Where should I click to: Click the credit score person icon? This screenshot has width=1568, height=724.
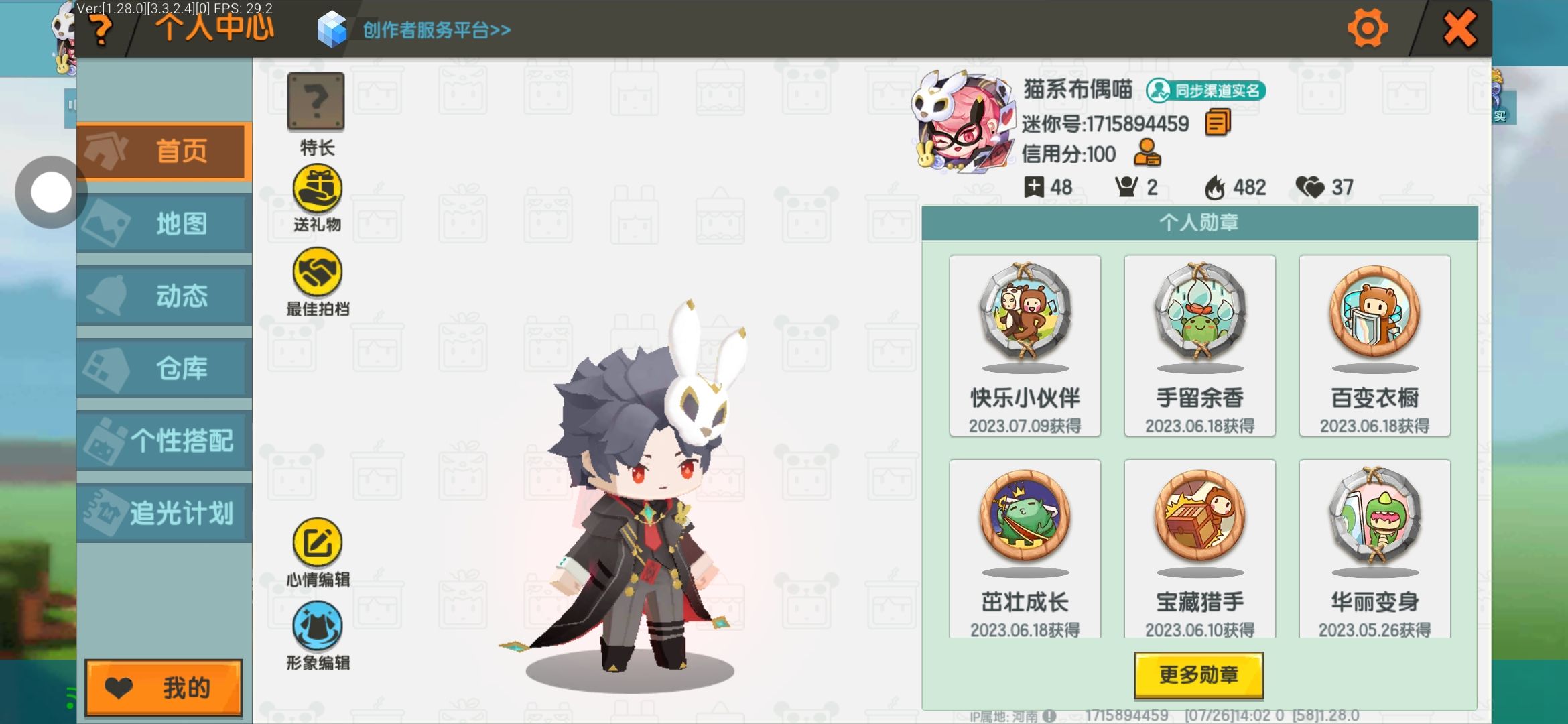pyautogui.click(x=1147, y=153)
